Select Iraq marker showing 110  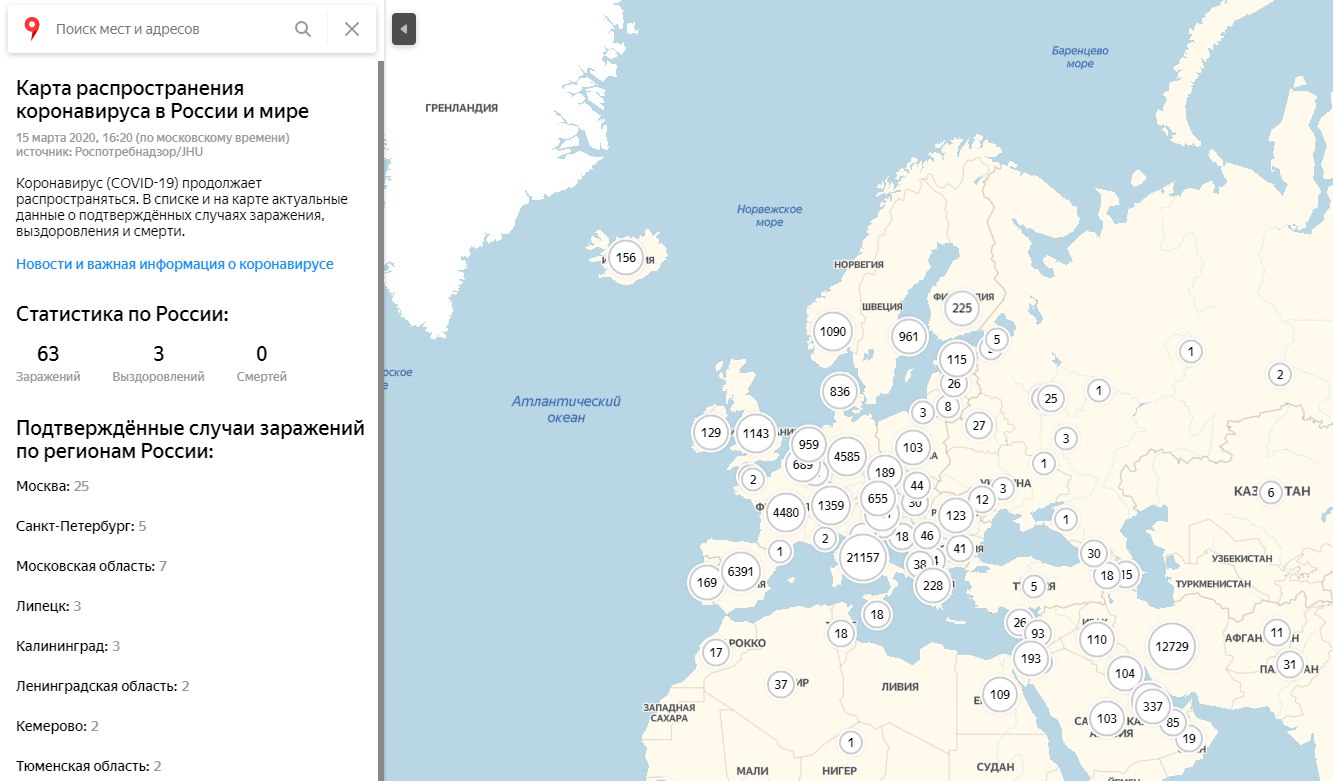tap(1097, 639)
